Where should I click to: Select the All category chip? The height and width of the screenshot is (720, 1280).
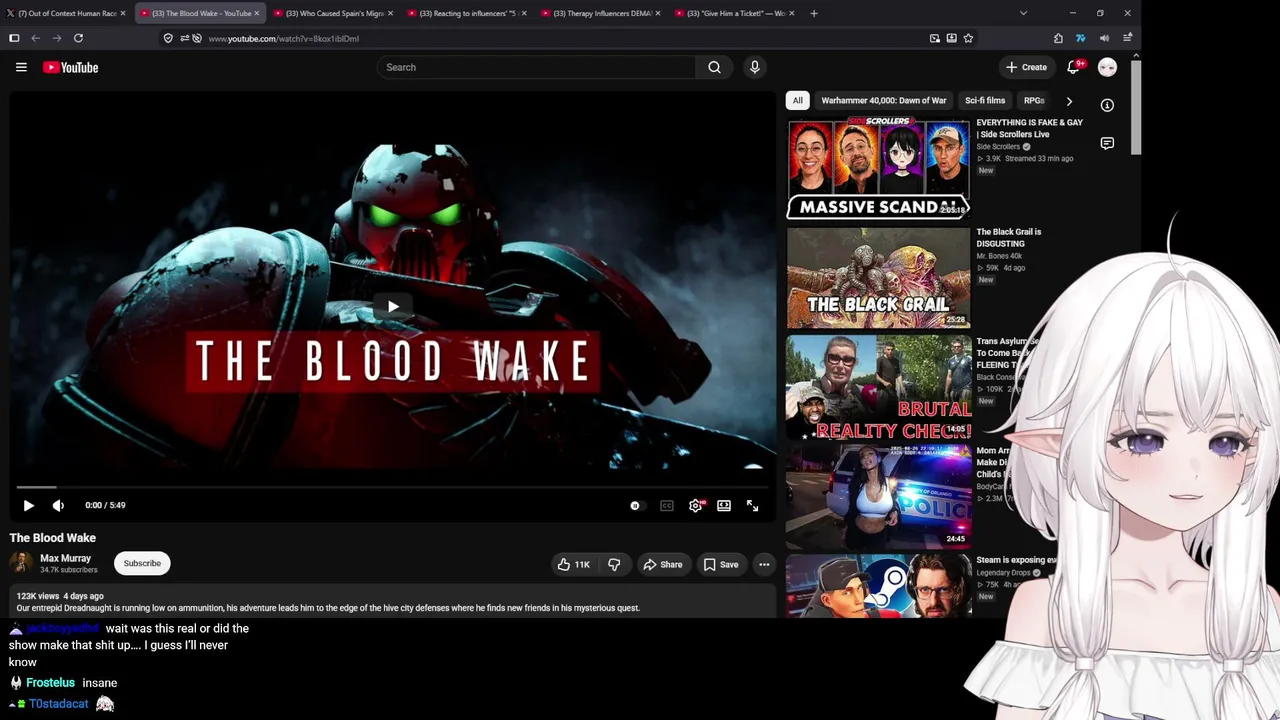[x=797, y=100]
